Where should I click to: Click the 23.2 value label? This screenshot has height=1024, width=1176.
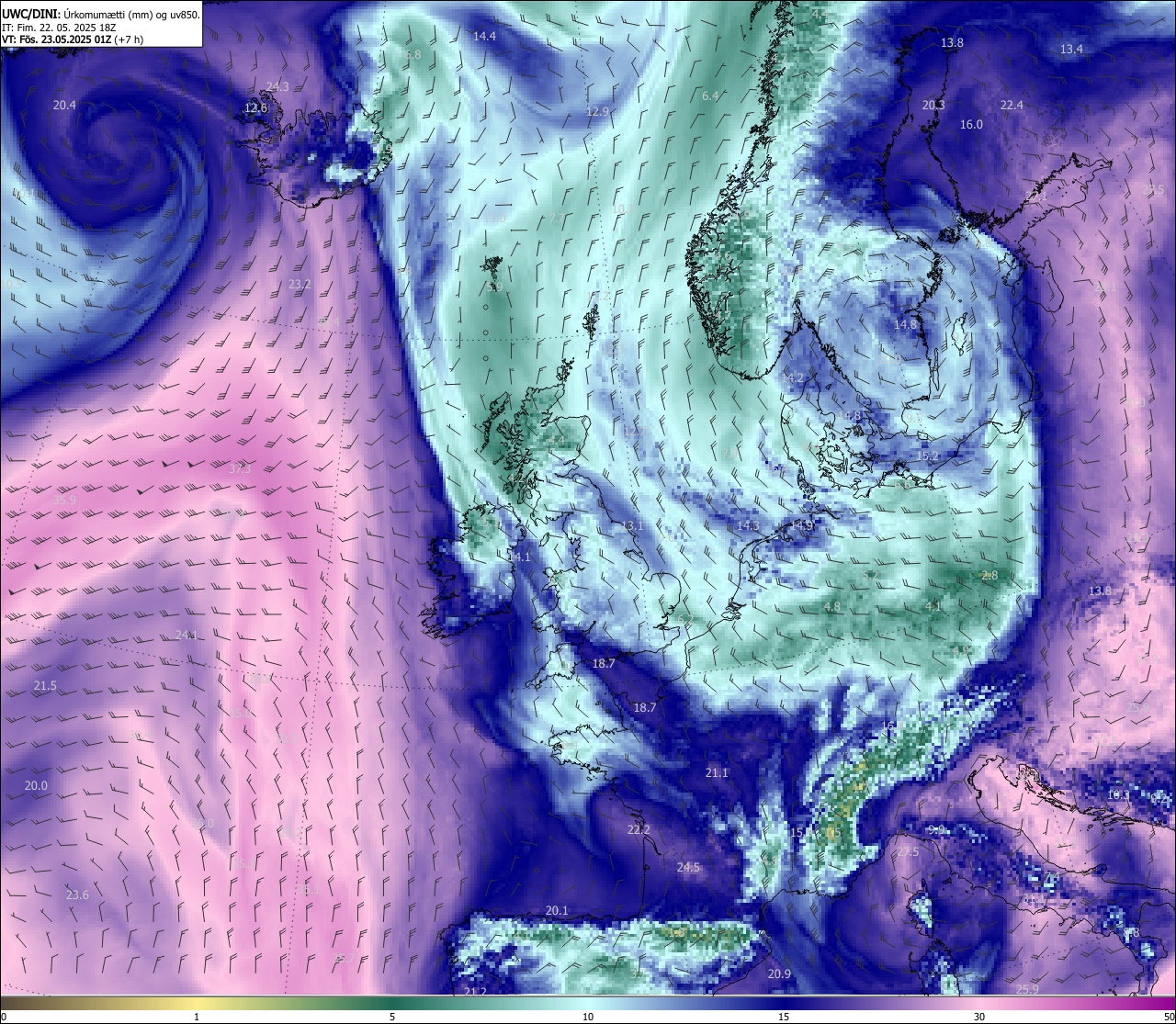[x=300, y=285]
